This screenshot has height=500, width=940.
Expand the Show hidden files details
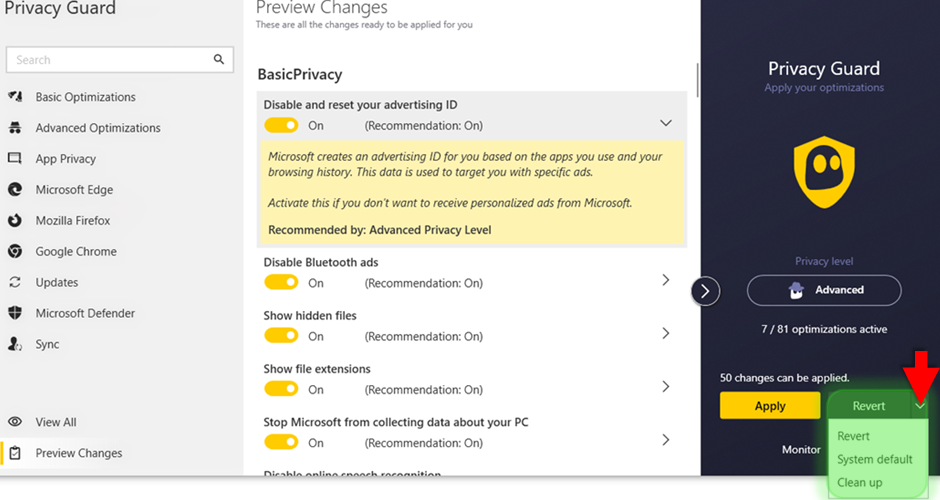point(665,333)
